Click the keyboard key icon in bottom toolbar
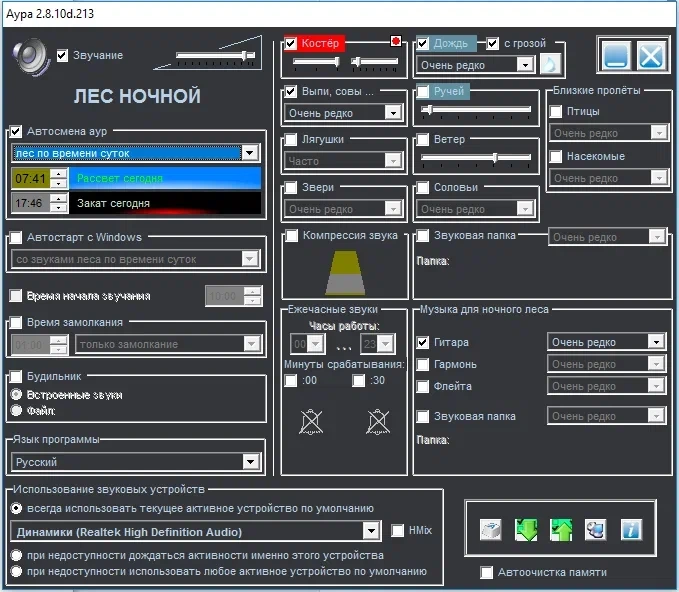This screenshot has width=679, height=592. (x=491, y=530)
